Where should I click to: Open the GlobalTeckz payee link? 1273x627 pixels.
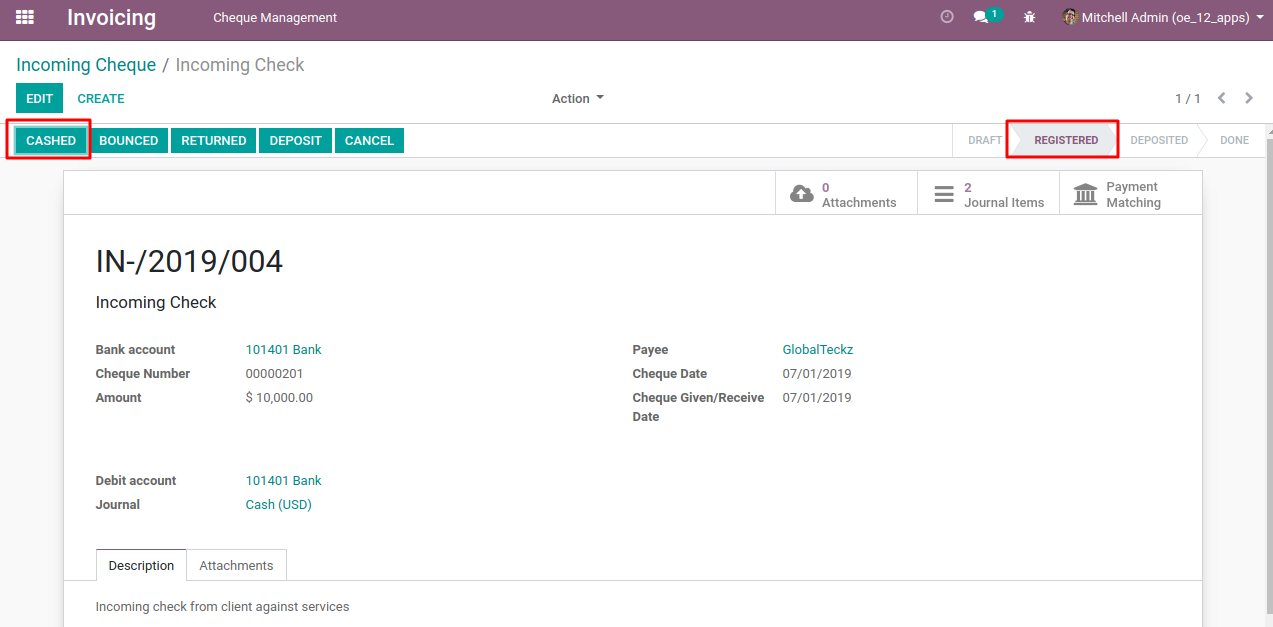(x=818, y=350)
